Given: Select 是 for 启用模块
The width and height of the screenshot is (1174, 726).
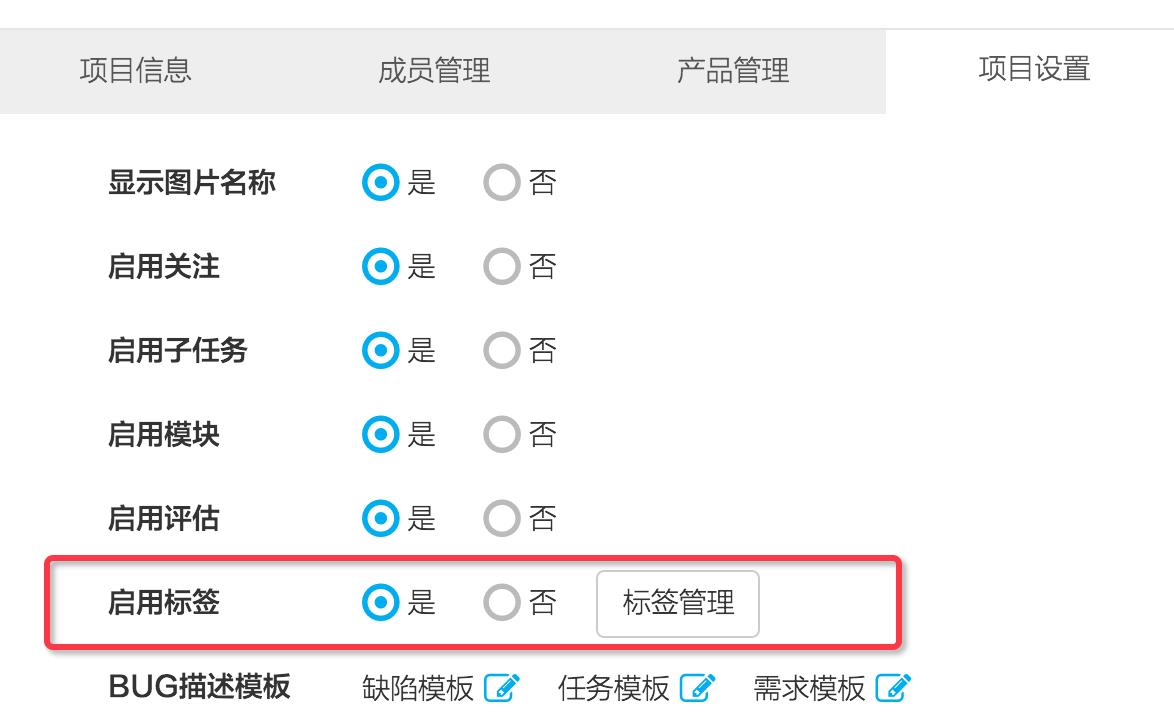Looking at the screenshot, I should (x=380, y=433).
